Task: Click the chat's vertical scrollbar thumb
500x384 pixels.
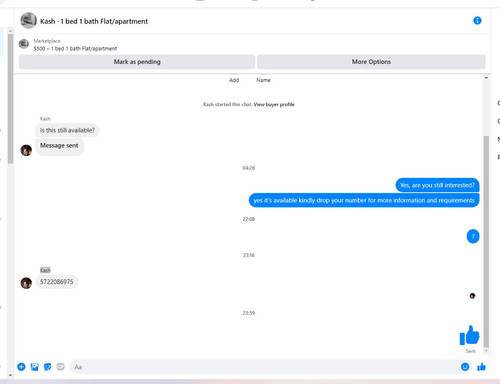Action: pyautogui.click(x=486, y=242)
